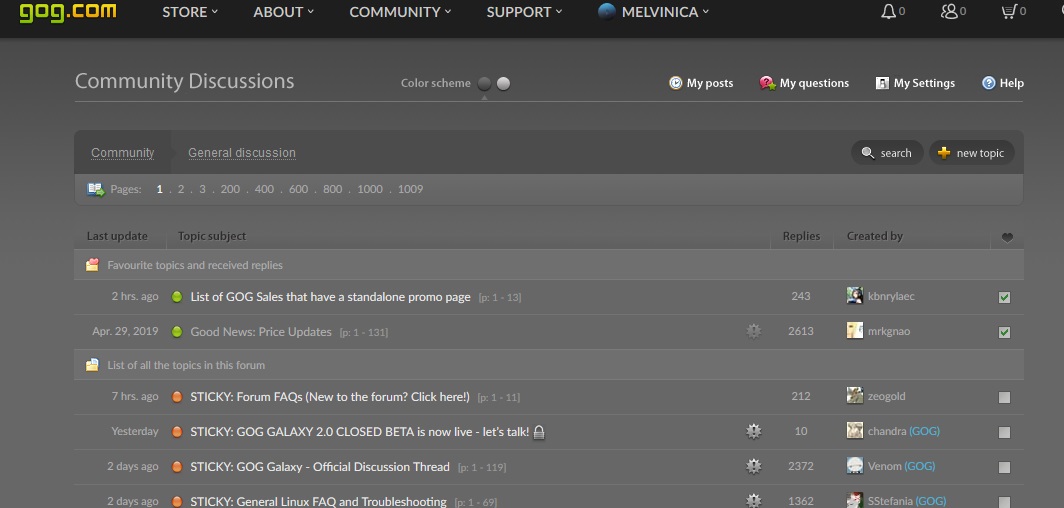This screenshot has height=508, width=1064.
Task: Uncheck favourite box for GOG Sales topic
Action: (1004, 297)
